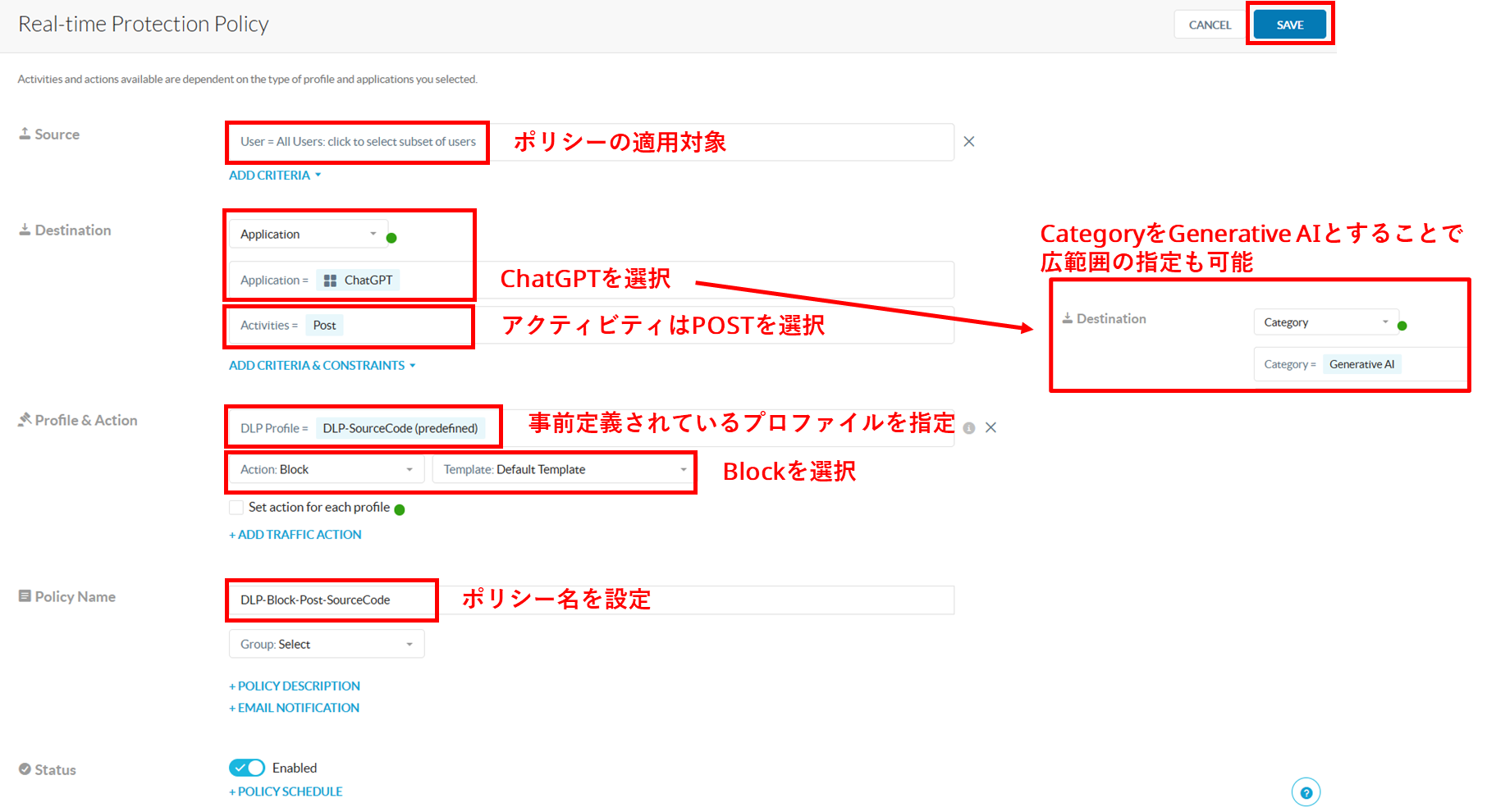Click the ChatGPT application icon
This screenshot has height=812, width=1487.
[329, 280]
